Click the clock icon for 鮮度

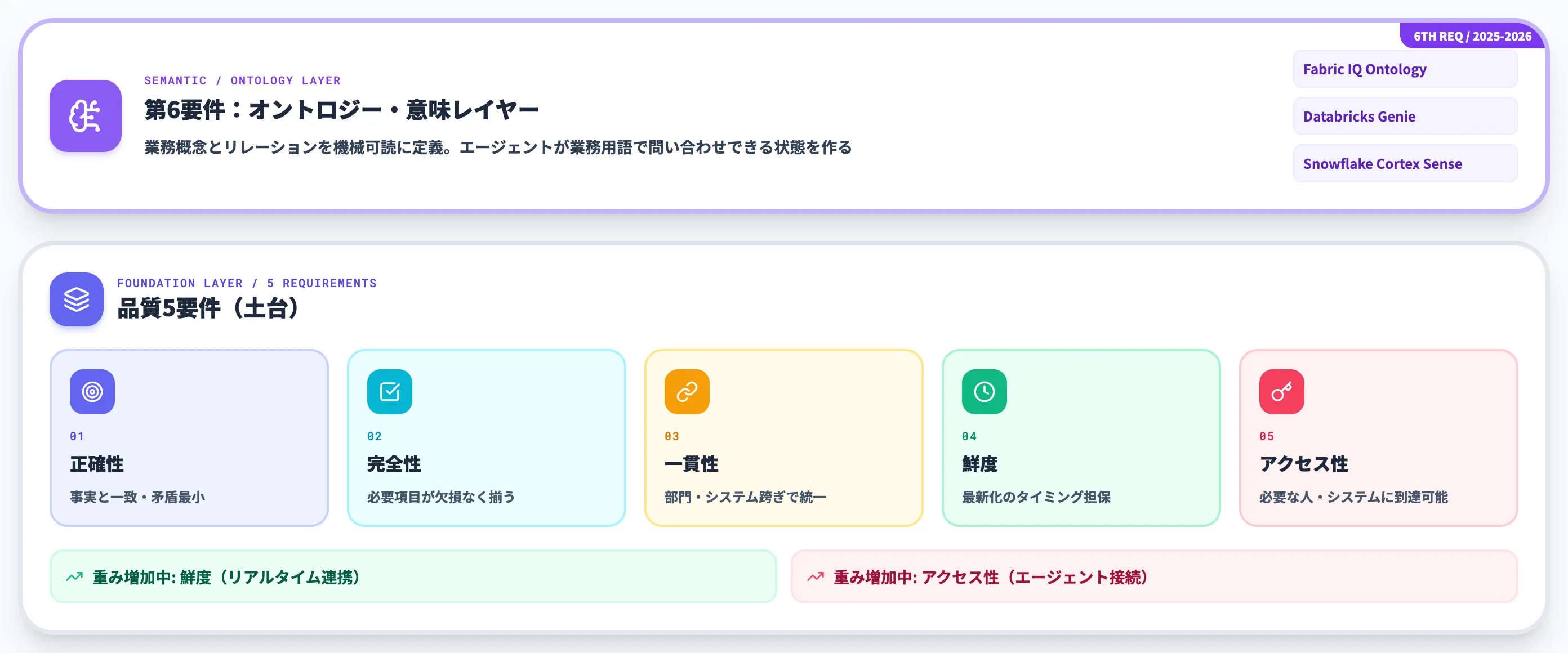pyautogui.click(x=985, y=391)
